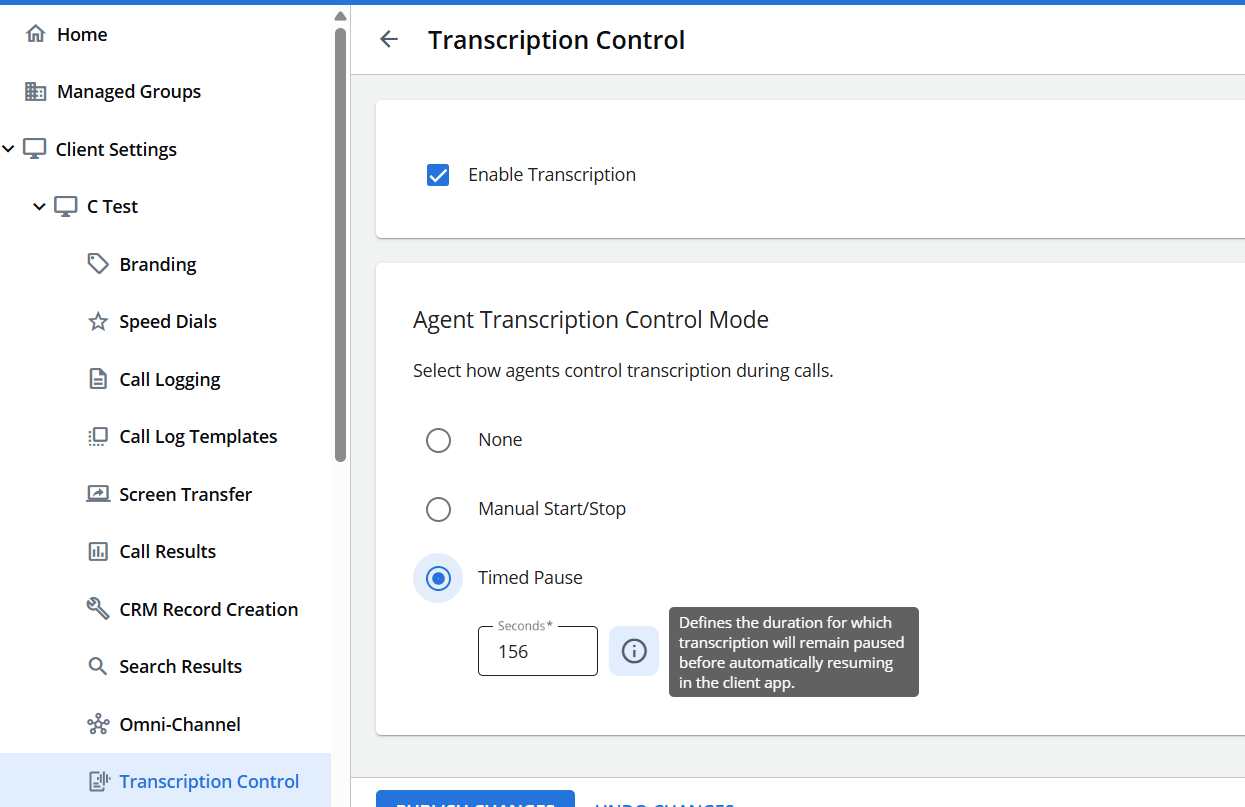This screenshot has height=807, width=1245.
Task: Select the Timed Pause radio button
Action: [x=438, y=578]
